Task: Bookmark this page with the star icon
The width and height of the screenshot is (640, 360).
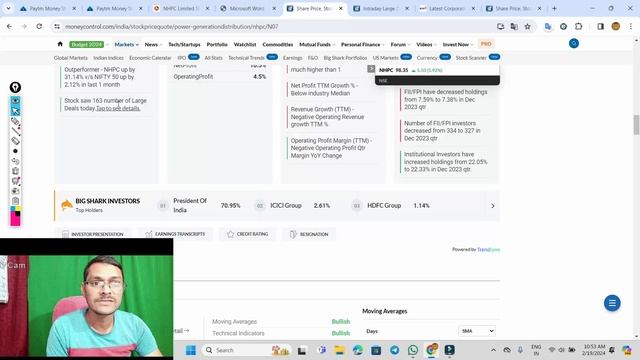Action: [x=527, y=27]
